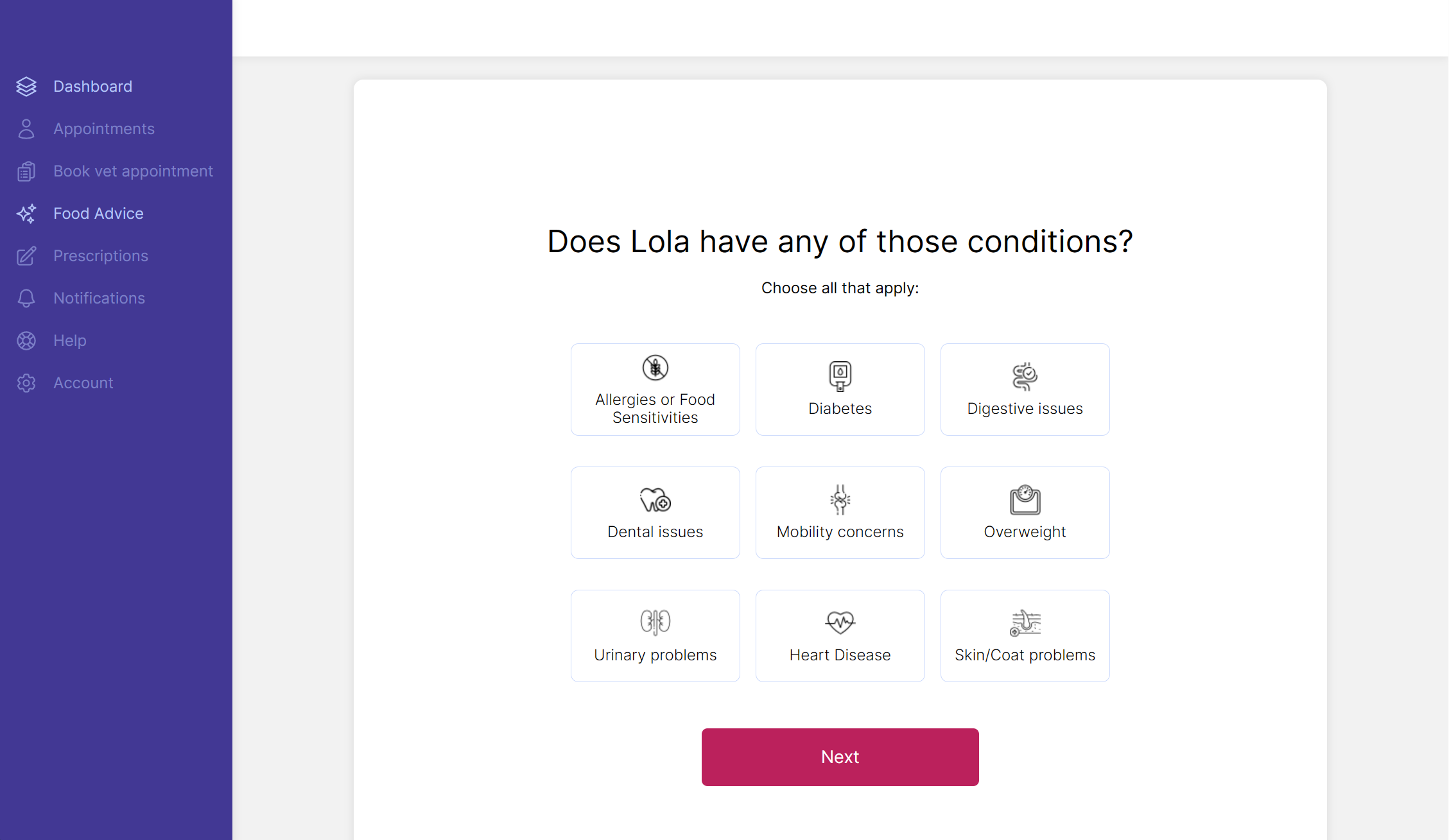
Task: Click the Next button to proceed
Action: (x=840, y=757)
